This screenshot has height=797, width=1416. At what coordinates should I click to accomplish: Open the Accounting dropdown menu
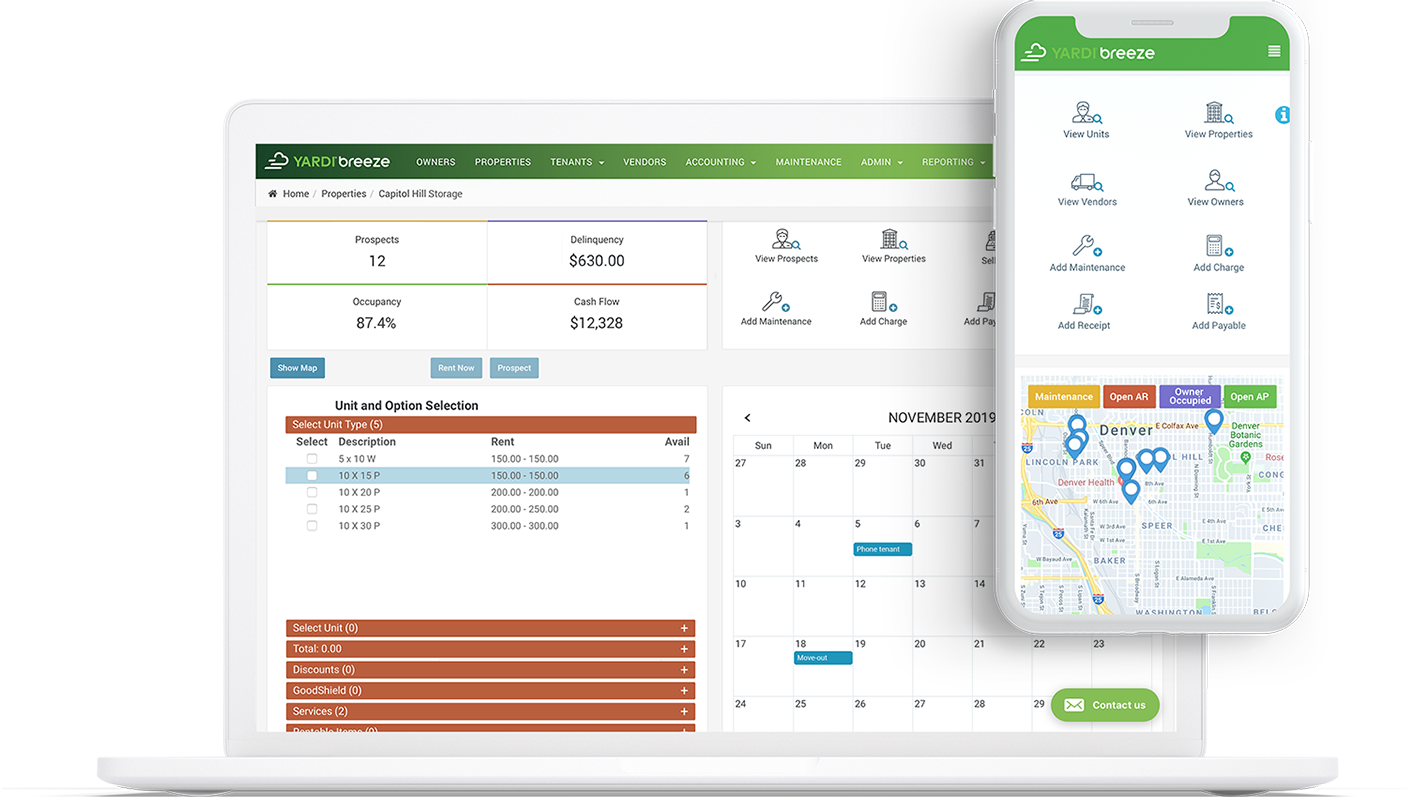[x=720, y=162]
